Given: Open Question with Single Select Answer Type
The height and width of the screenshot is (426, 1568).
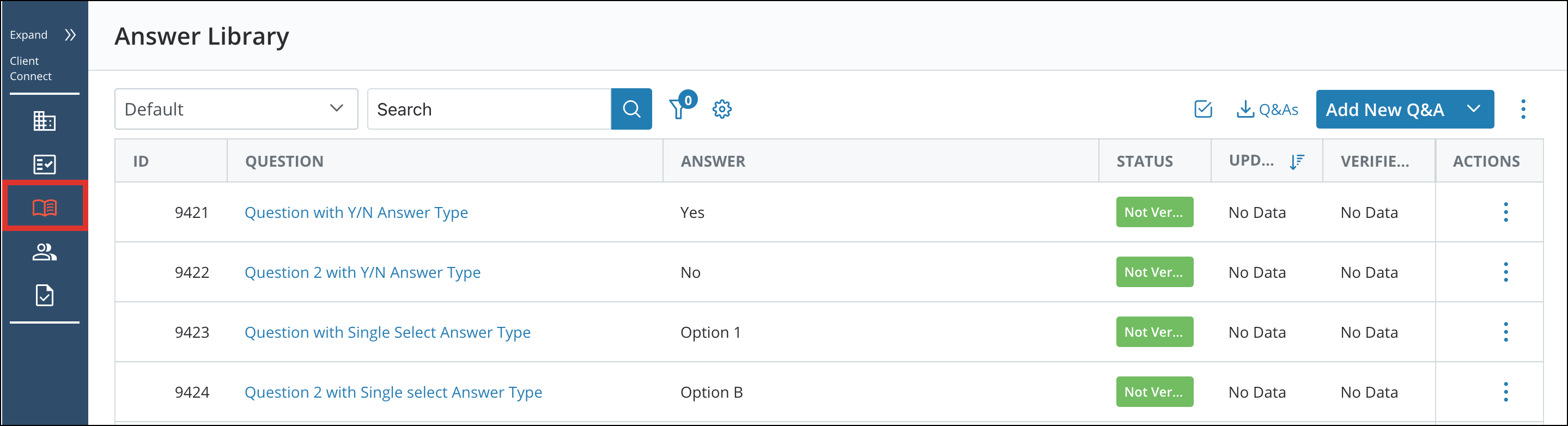Looking at the screenshot, I should [x=387, y=332].
